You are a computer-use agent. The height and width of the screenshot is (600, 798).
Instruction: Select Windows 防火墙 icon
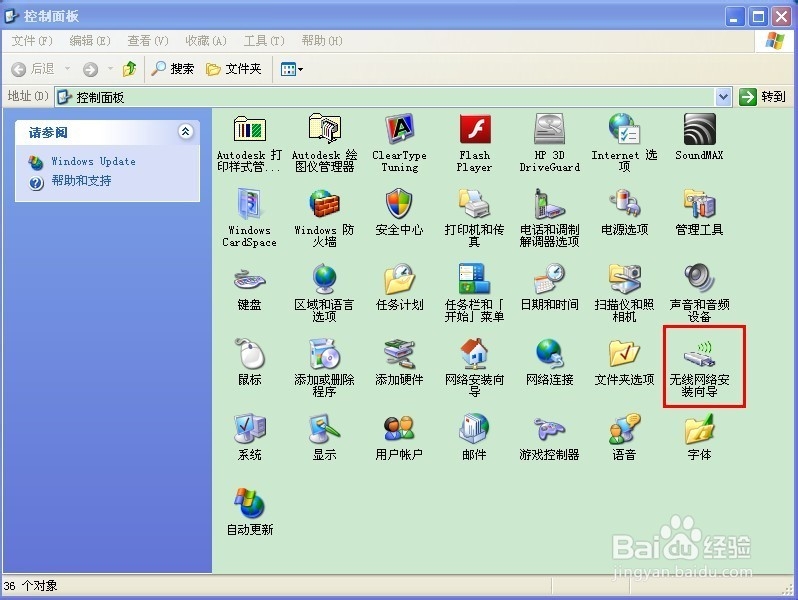tap(324, 204)
